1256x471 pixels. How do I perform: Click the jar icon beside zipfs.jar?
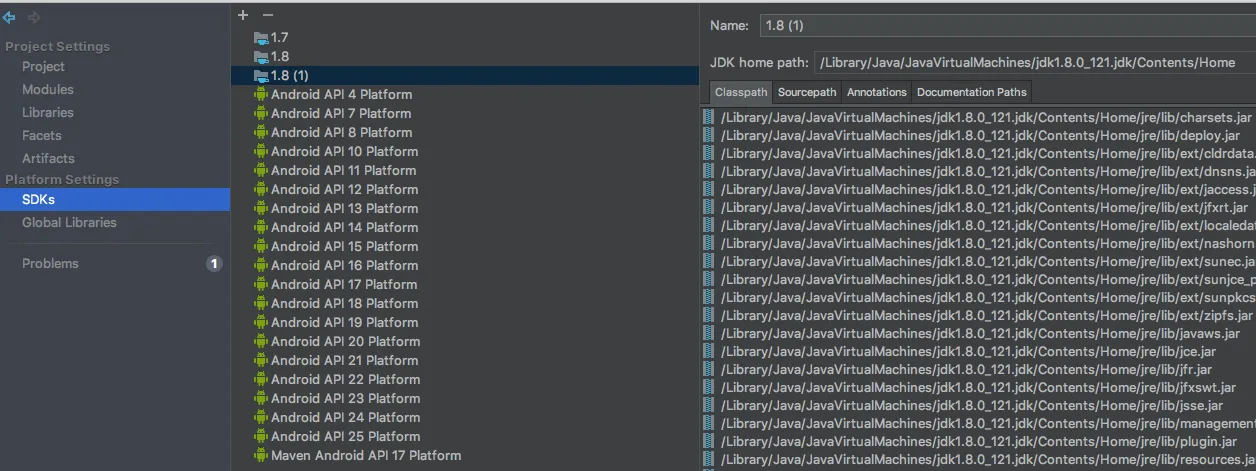coord(709,315)
